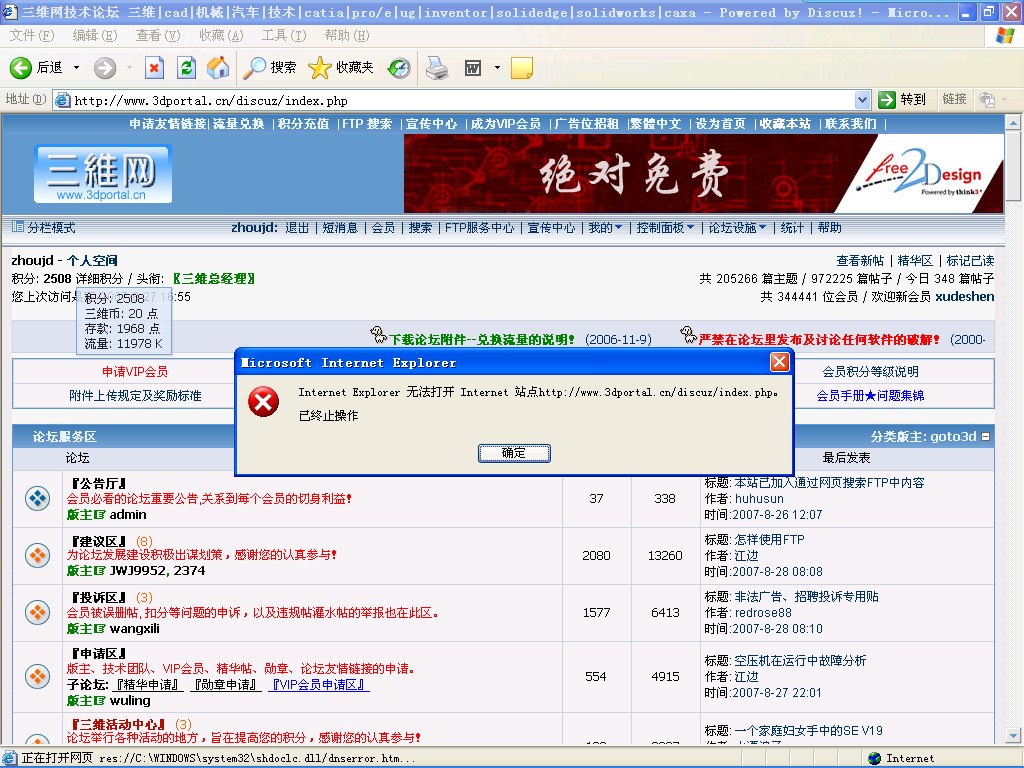Open the 查看(V) menu
The image size is (1024, 768).
157,35
